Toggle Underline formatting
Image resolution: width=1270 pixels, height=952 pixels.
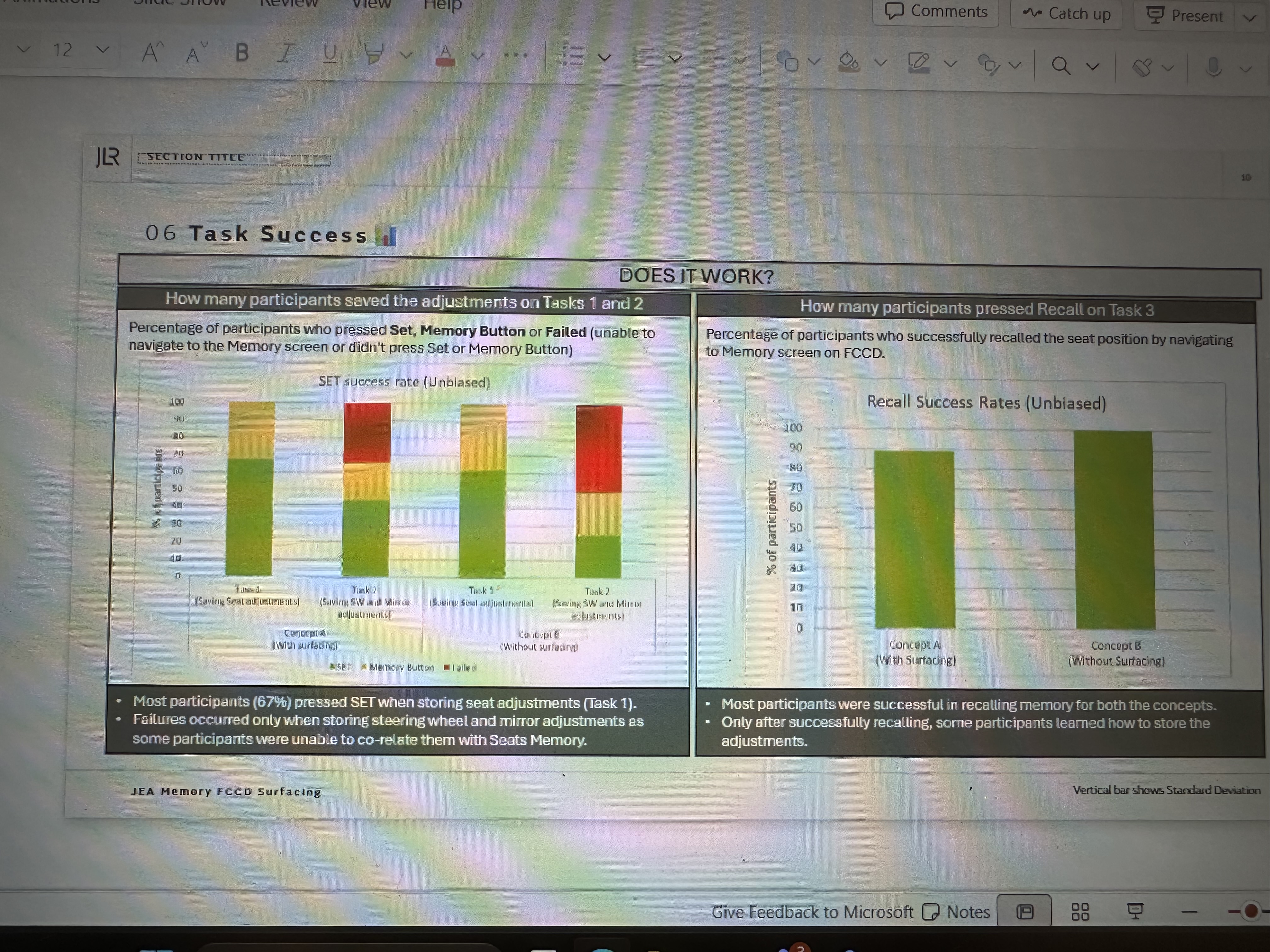[329, 54]
